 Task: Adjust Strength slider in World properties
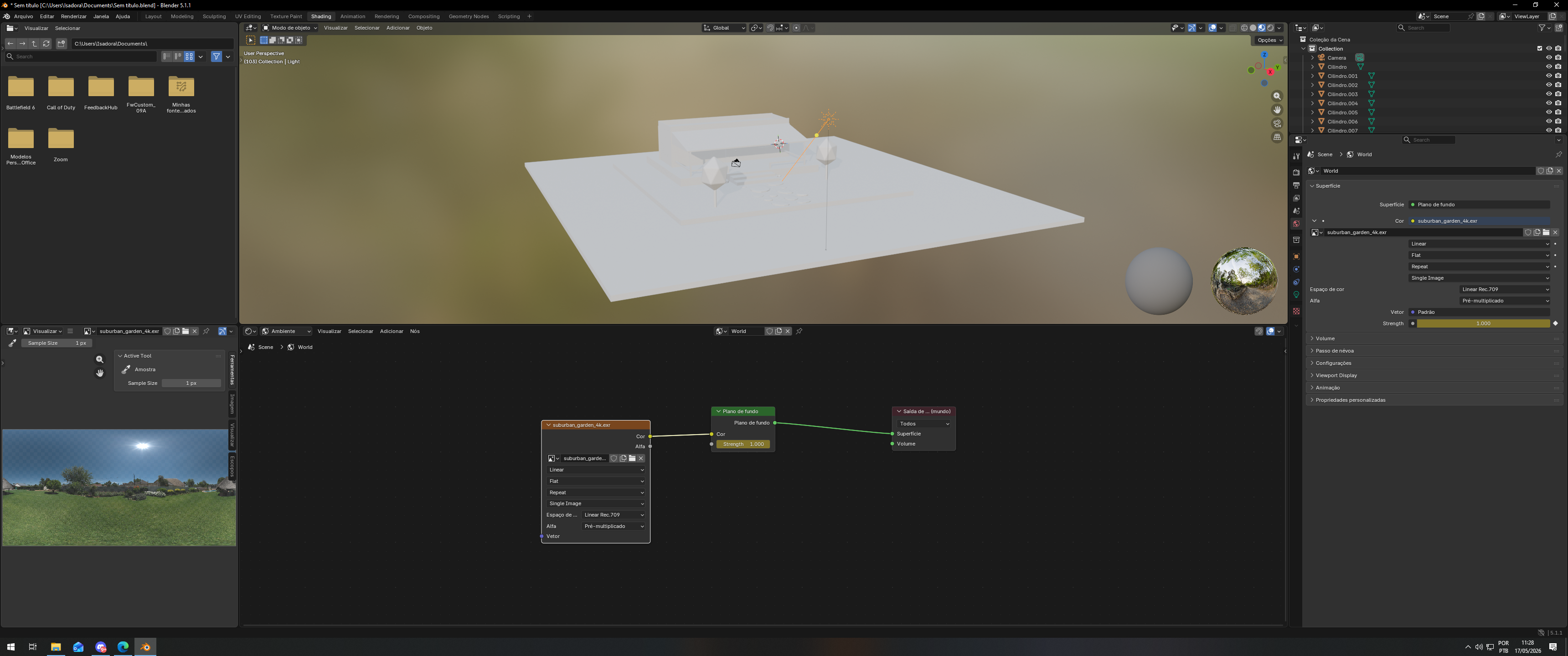(x=1483, y=324)
